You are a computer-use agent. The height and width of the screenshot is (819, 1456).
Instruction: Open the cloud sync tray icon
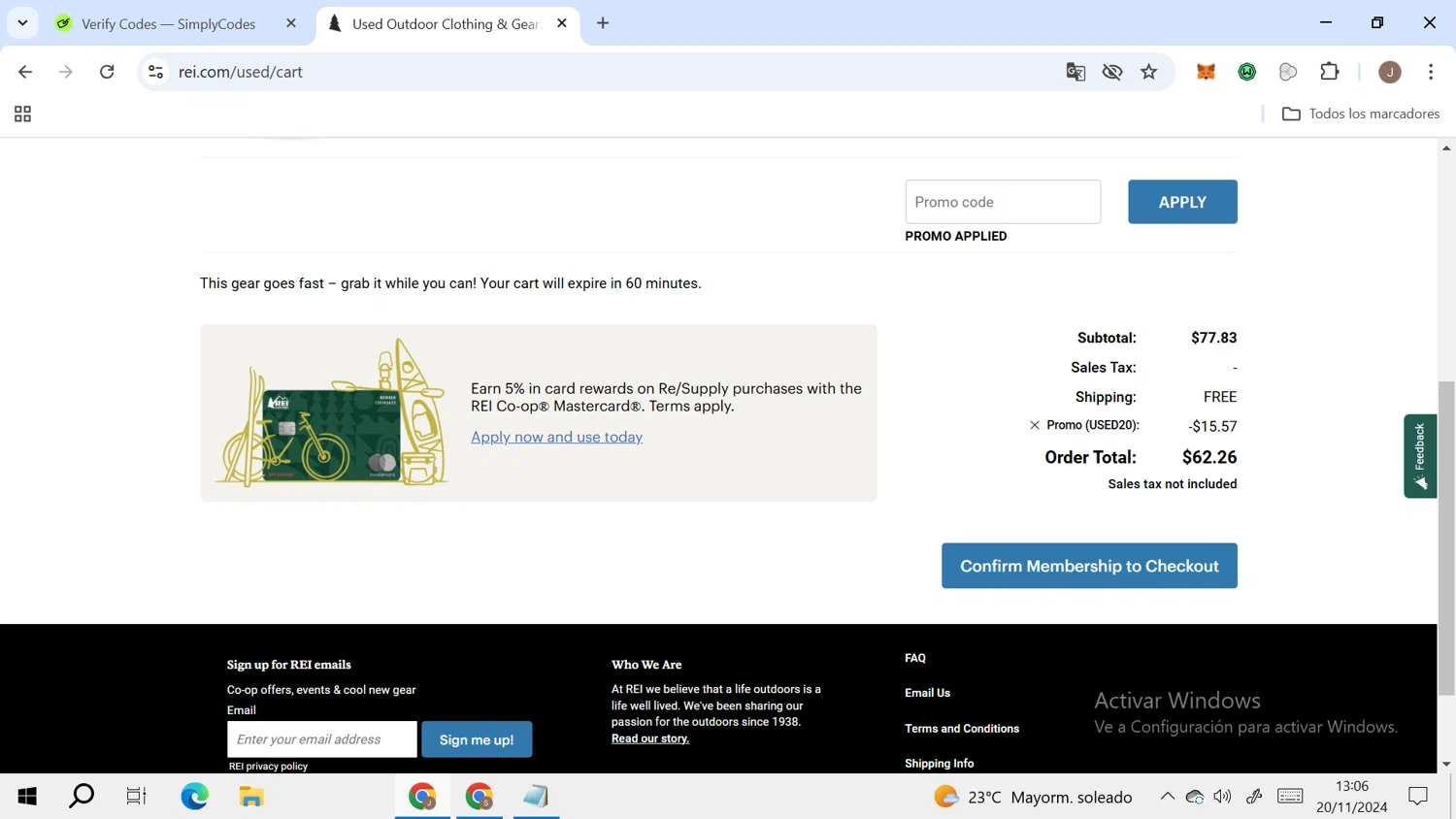click(x=1195, y=797)
